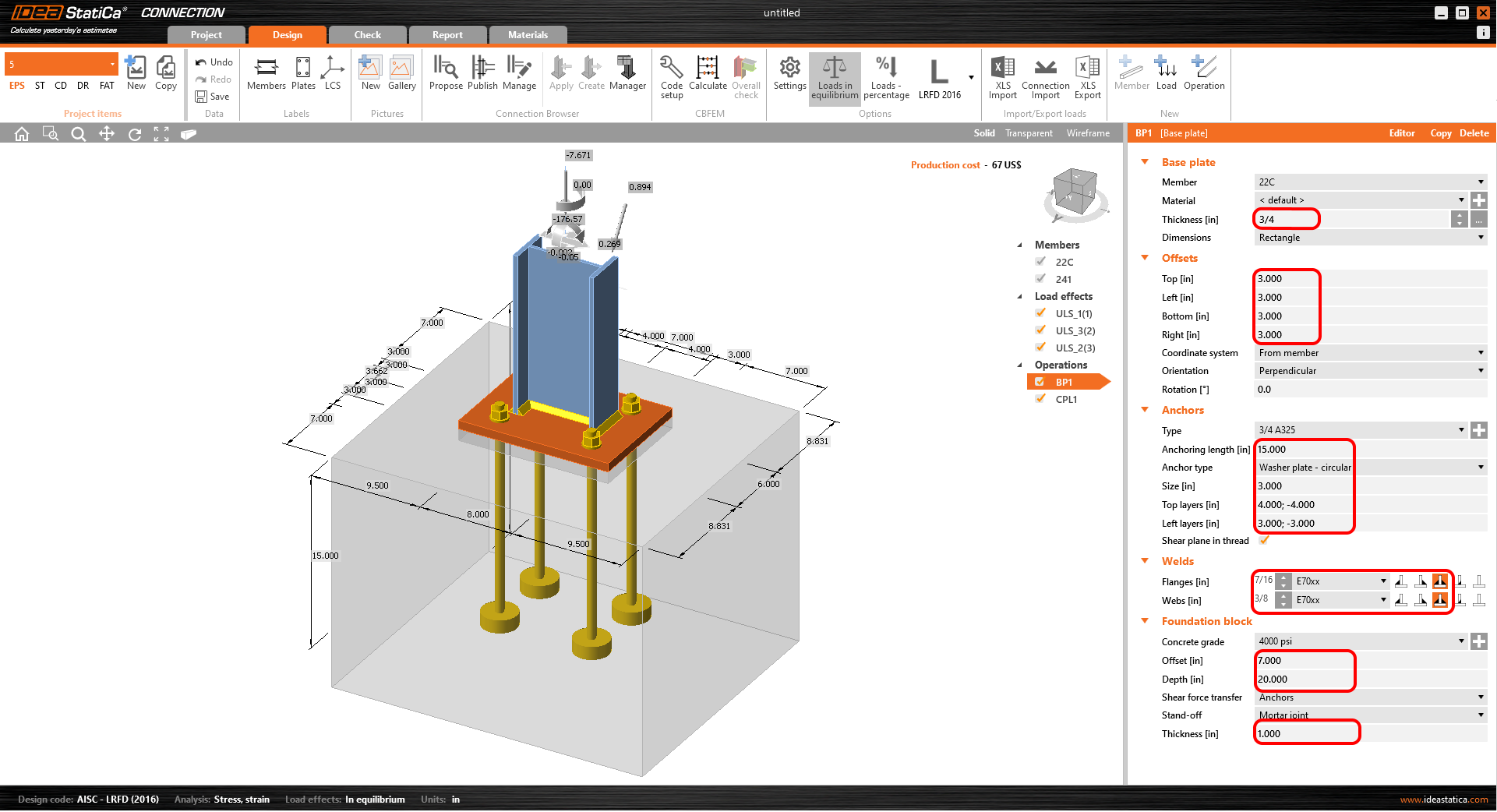Screen dimensions: 1497x812
Task: Toggle the Shear plane in thread checkbox
Action: (x=1264, y=540)
